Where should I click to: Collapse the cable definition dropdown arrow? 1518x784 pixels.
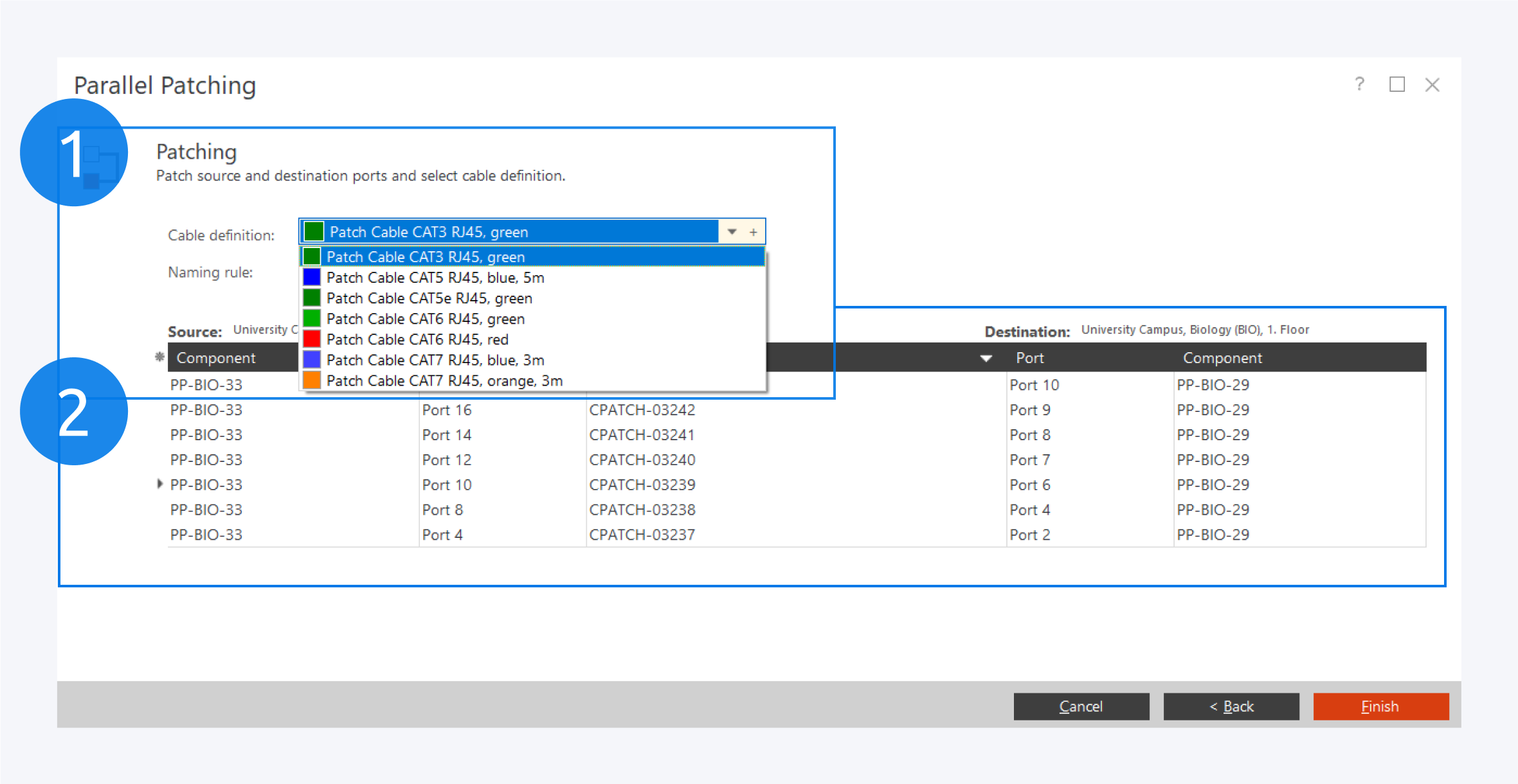coord(732,232)
